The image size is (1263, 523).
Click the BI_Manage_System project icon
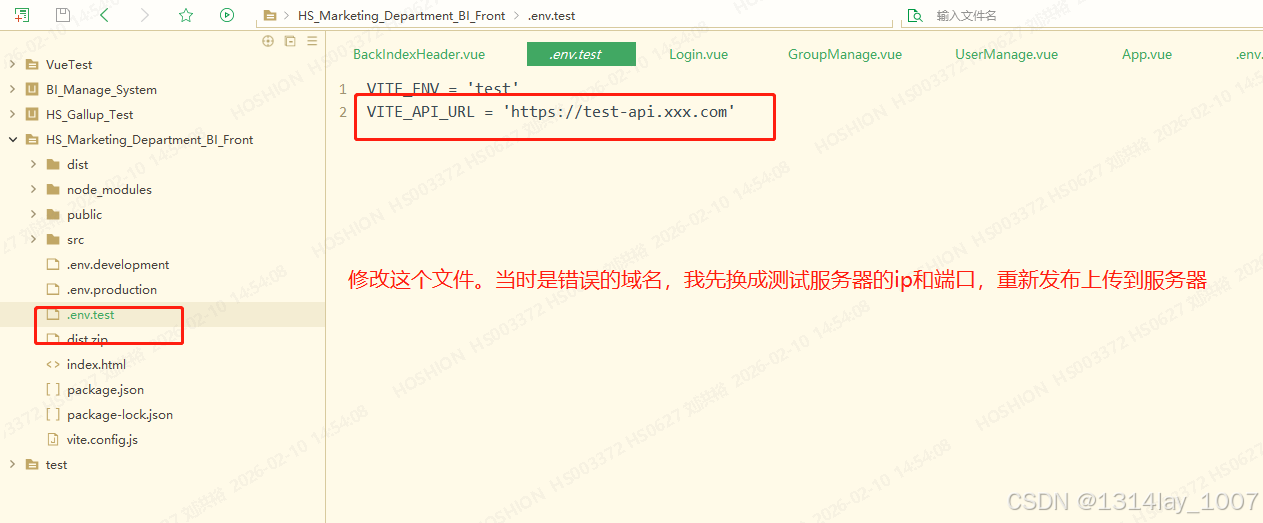pos(32,89)
